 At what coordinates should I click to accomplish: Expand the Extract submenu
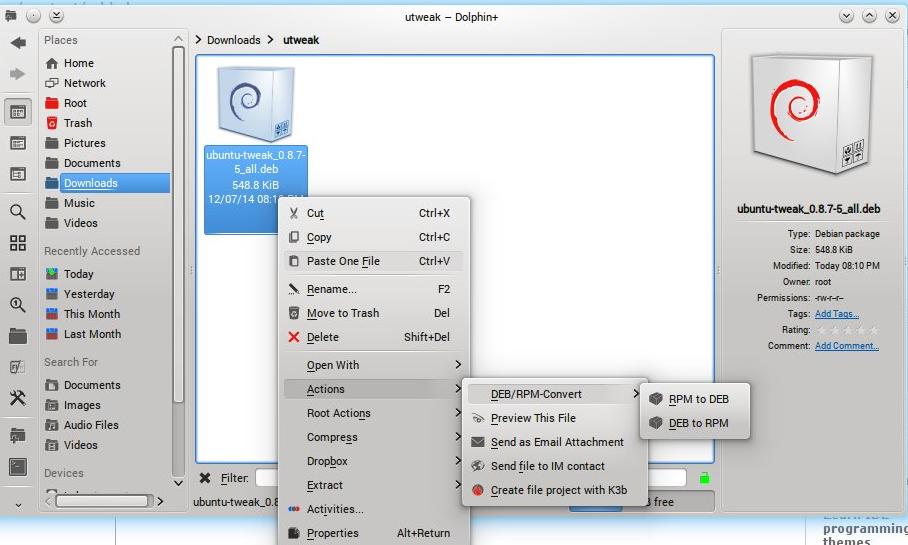374,485
